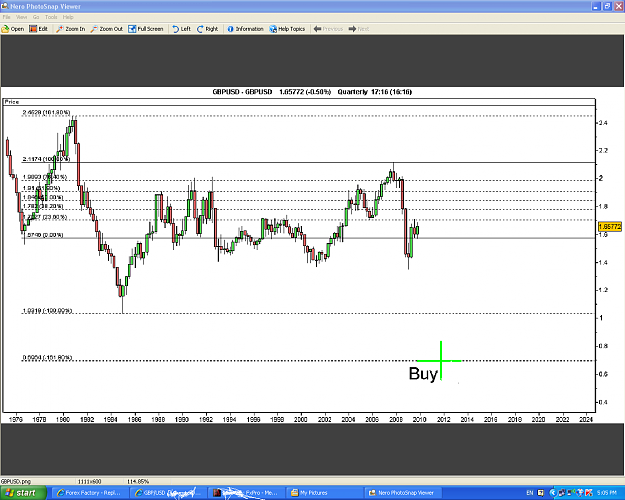Zoom In on the picture
Screen dimensions: 625x500
click(x=71, y=29)
